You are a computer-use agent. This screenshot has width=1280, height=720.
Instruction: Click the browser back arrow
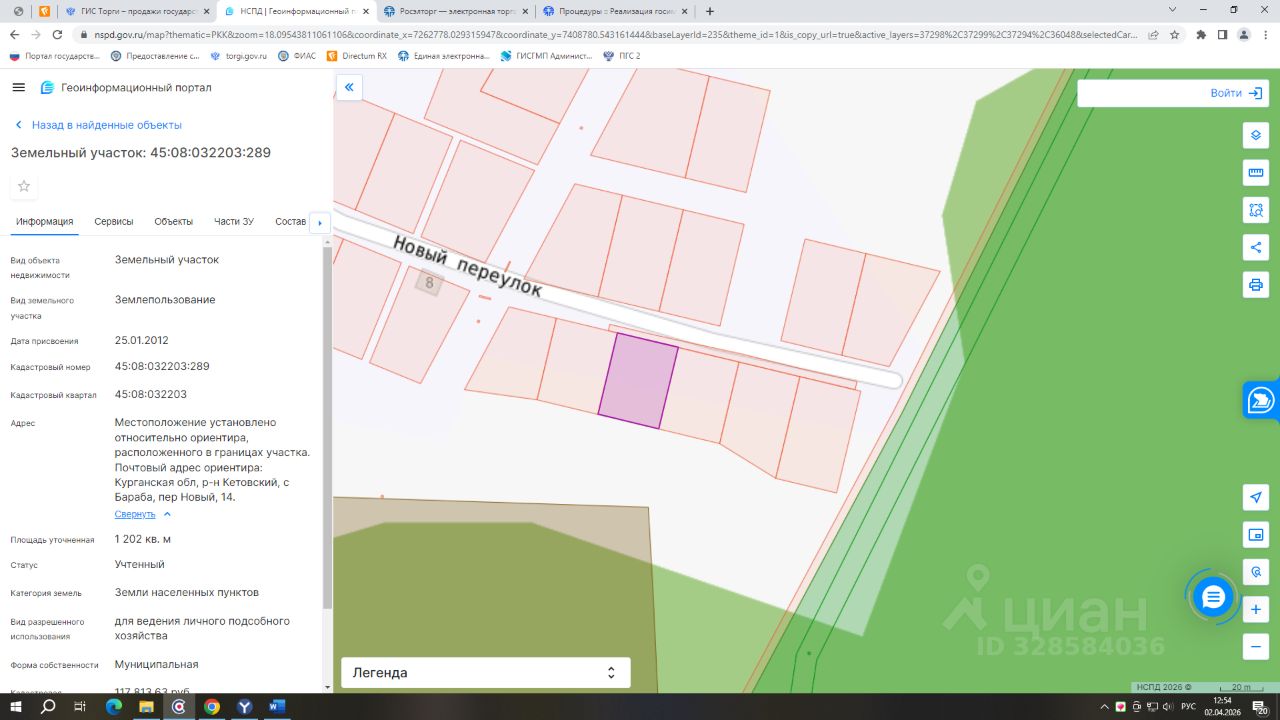point(14,34)
